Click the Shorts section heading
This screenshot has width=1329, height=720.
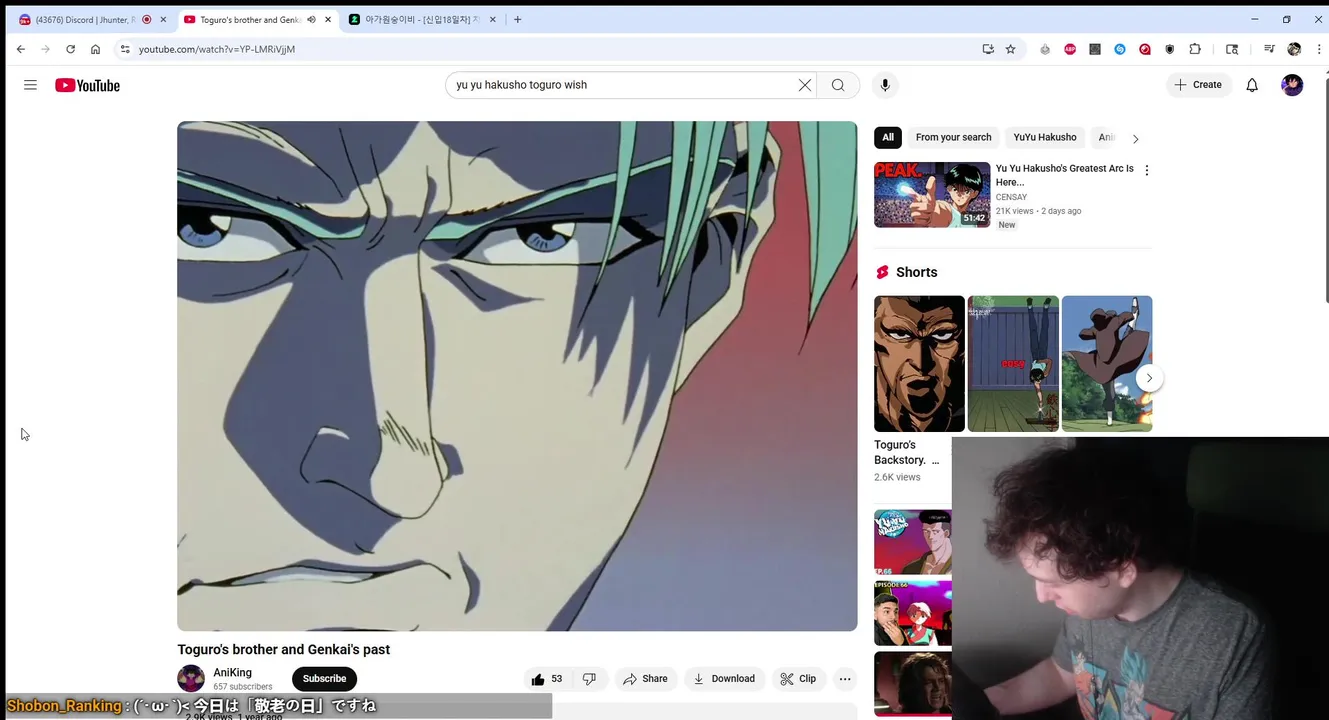tap(916, 272)
